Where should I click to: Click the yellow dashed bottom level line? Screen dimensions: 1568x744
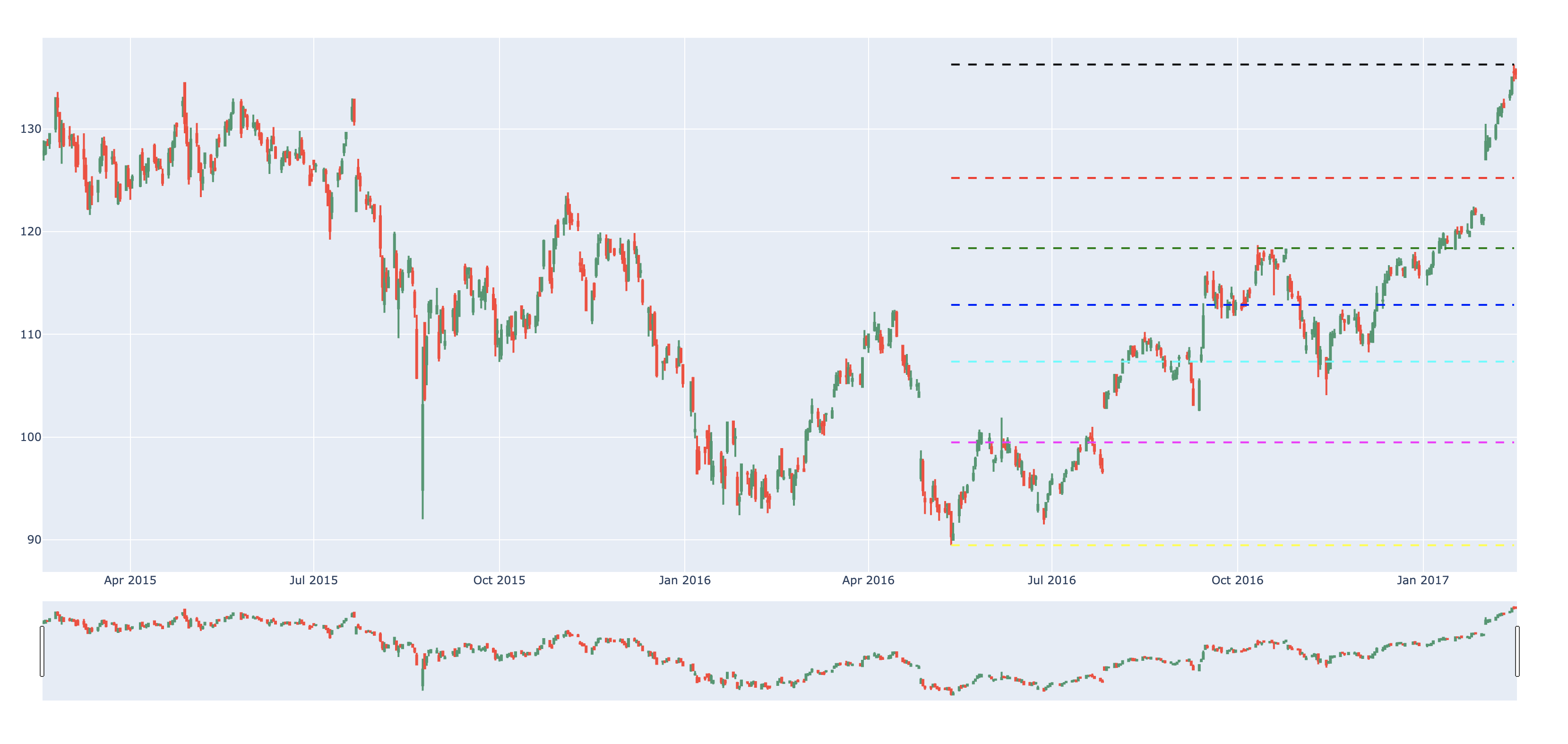[1232, 545]
